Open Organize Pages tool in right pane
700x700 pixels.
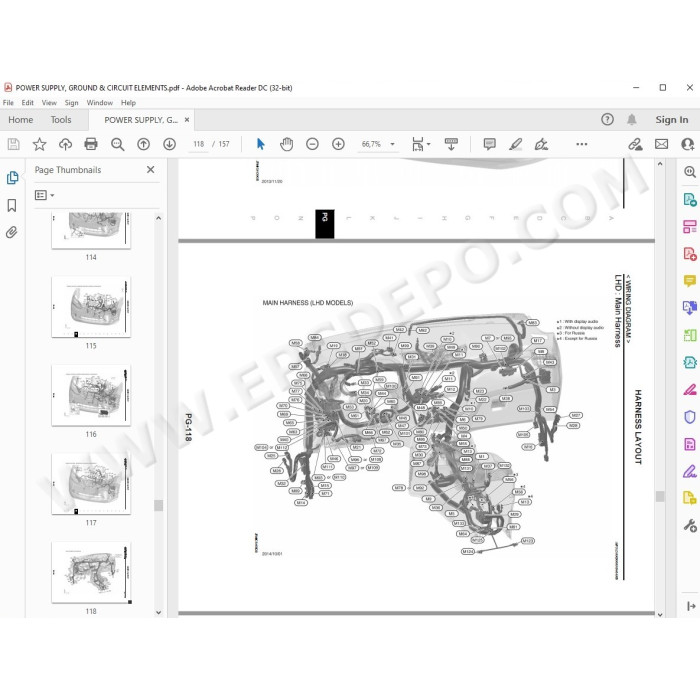pyautogui.click(x=690, y=226)
